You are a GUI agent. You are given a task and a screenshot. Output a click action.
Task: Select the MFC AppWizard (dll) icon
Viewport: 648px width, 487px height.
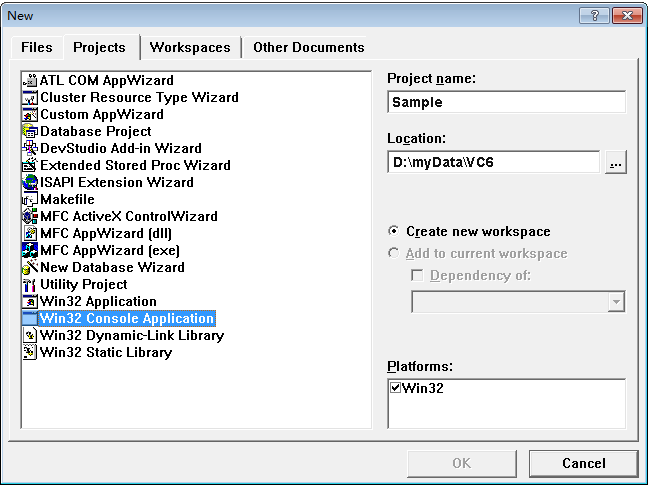(x=30, y=233)
